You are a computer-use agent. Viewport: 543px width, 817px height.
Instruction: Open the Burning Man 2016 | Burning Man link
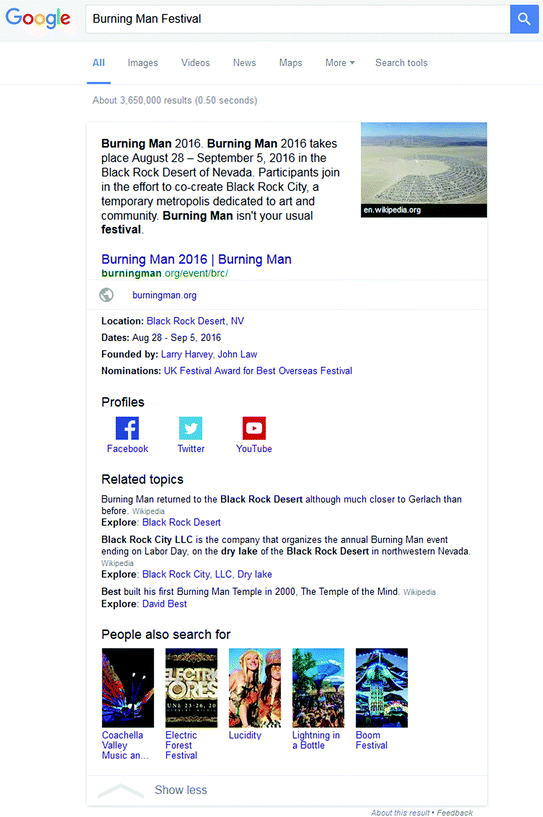click(196, 259)
